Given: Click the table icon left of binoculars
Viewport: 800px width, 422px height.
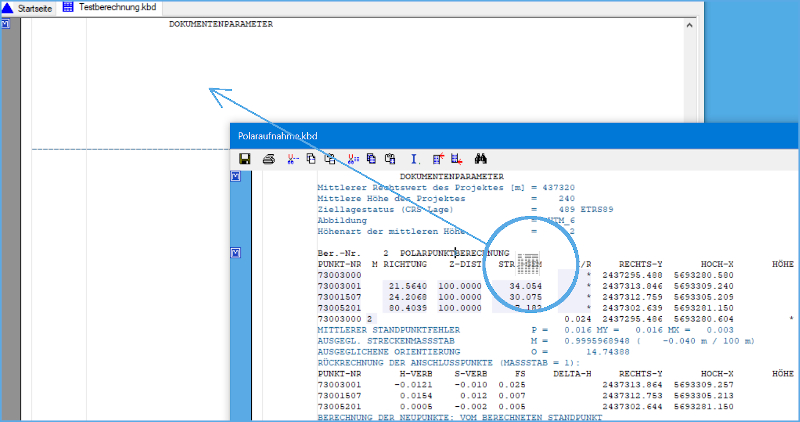Looking at the screenshot, I should (457, 158).
